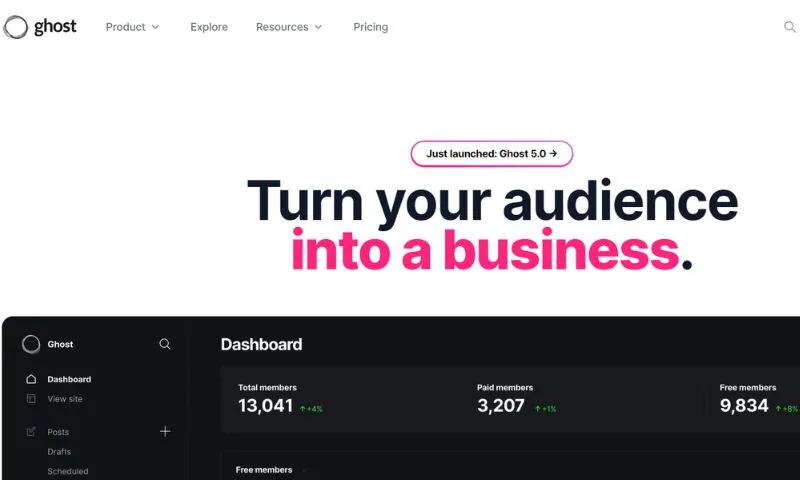
Task: Click the Ghost avatar circle in dashboard sidebar
Action: (x=31, y=344)
